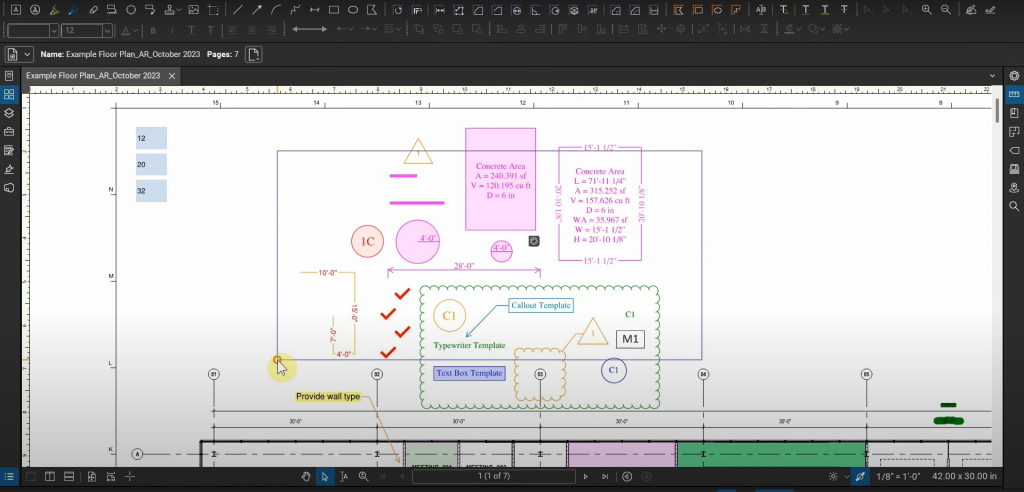Image resolution: width=1024 pixels, height=492 pixels.
Task: Toggle Underline text formatting
Action: click(191, 30)
